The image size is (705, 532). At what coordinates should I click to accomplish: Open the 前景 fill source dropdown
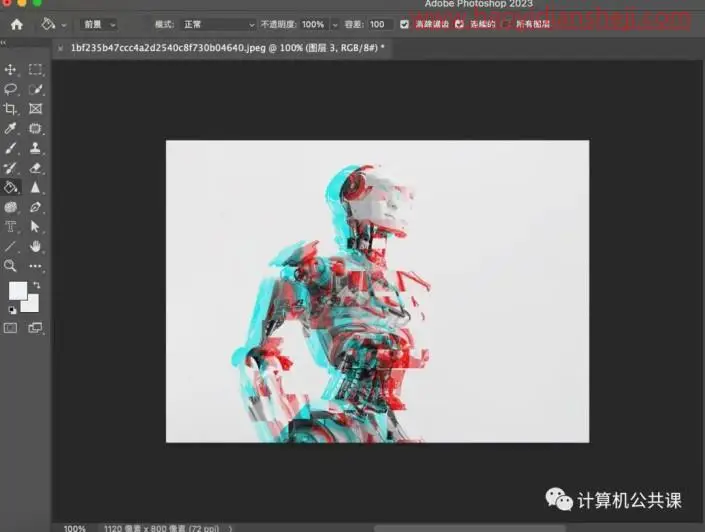pyautogui.click(x=99, y=24)
